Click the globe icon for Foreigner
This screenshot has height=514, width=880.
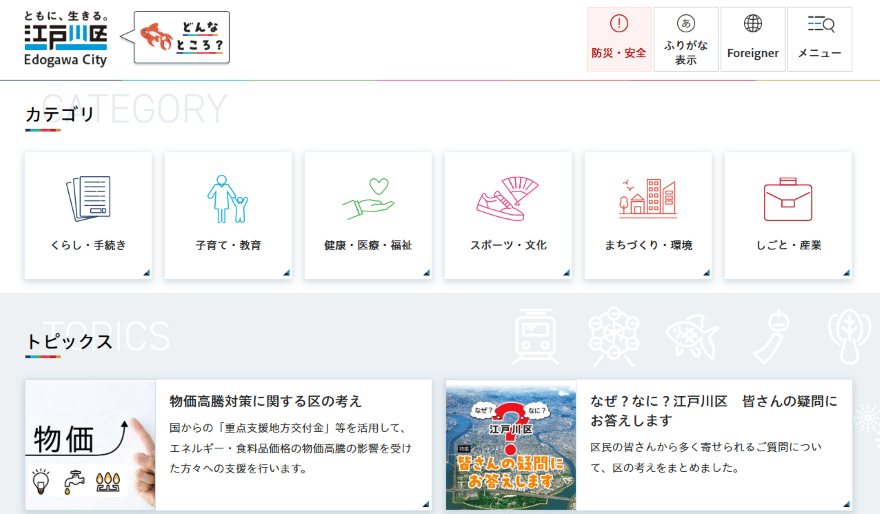pyautogui.click(x=753, y=24)
